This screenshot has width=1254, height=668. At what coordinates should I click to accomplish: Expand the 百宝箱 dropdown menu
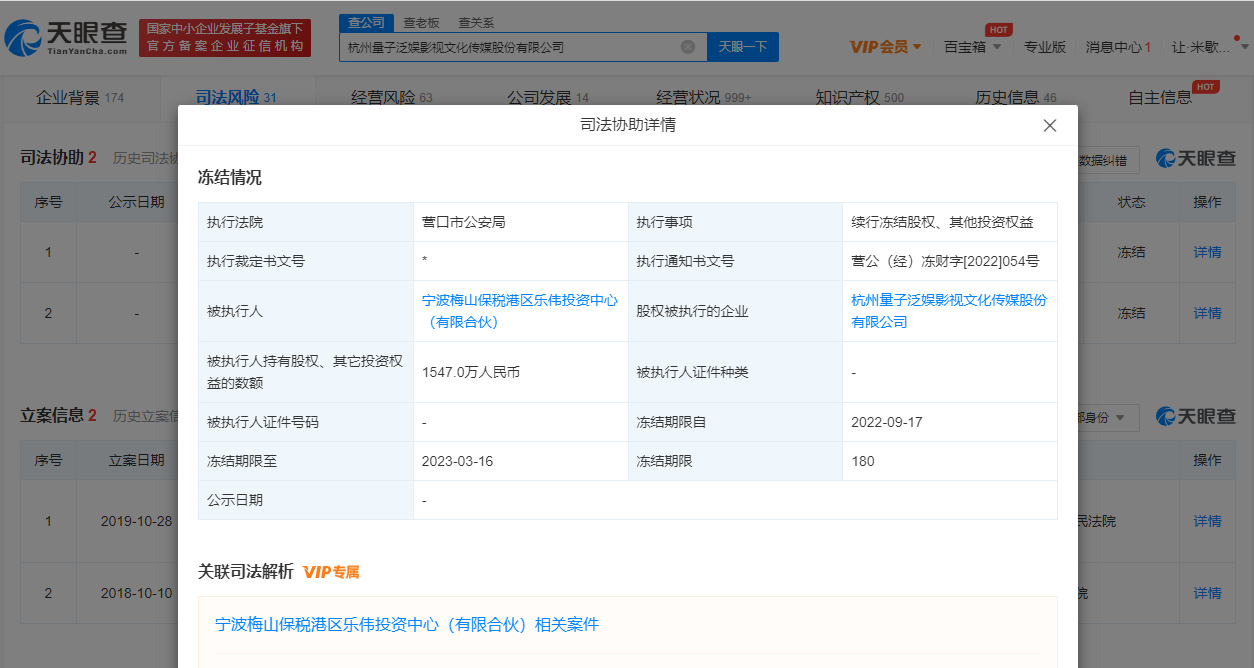[x=972, y=47]
